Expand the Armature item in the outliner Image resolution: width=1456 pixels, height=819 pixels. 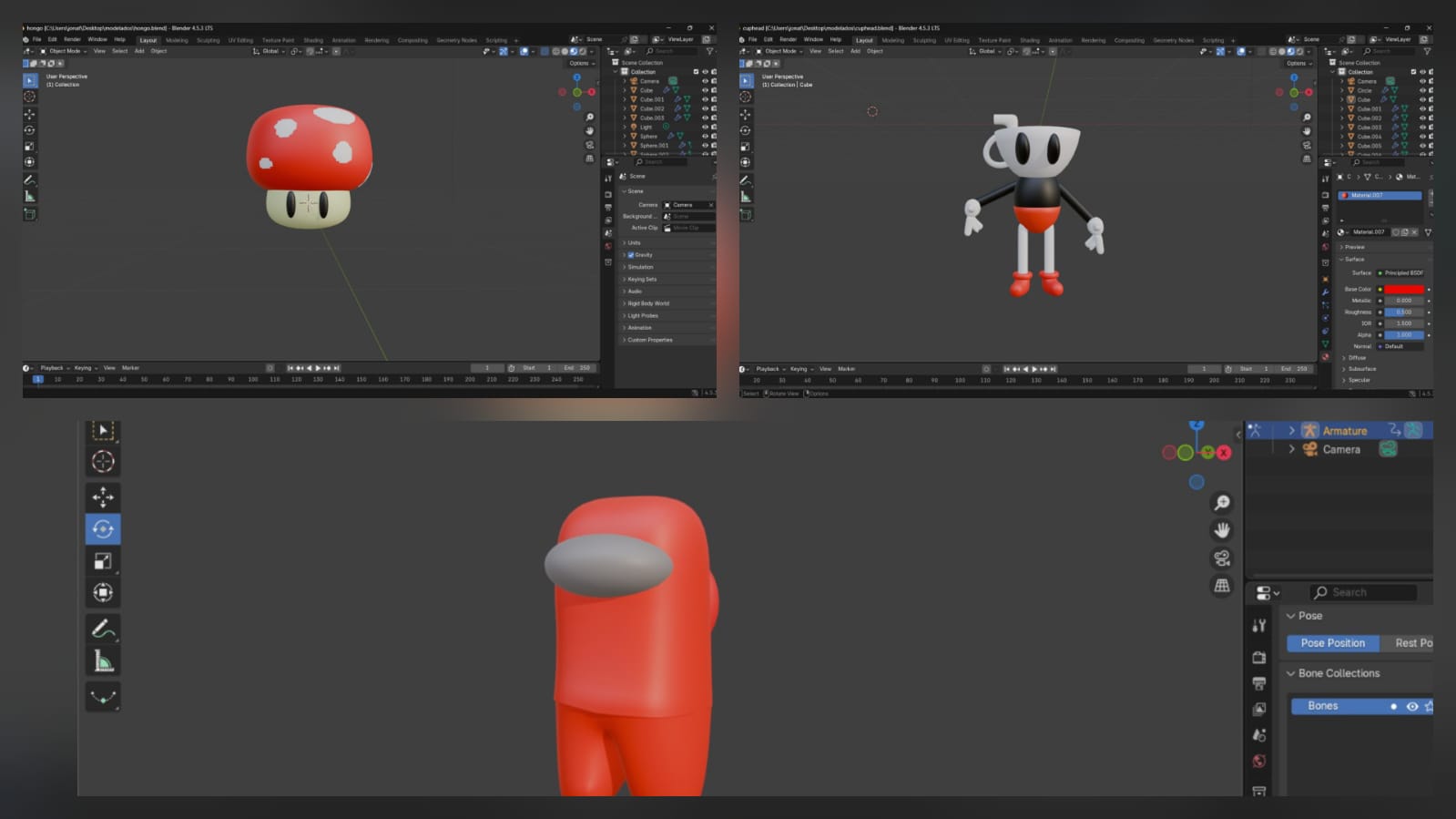point(1291,431)
